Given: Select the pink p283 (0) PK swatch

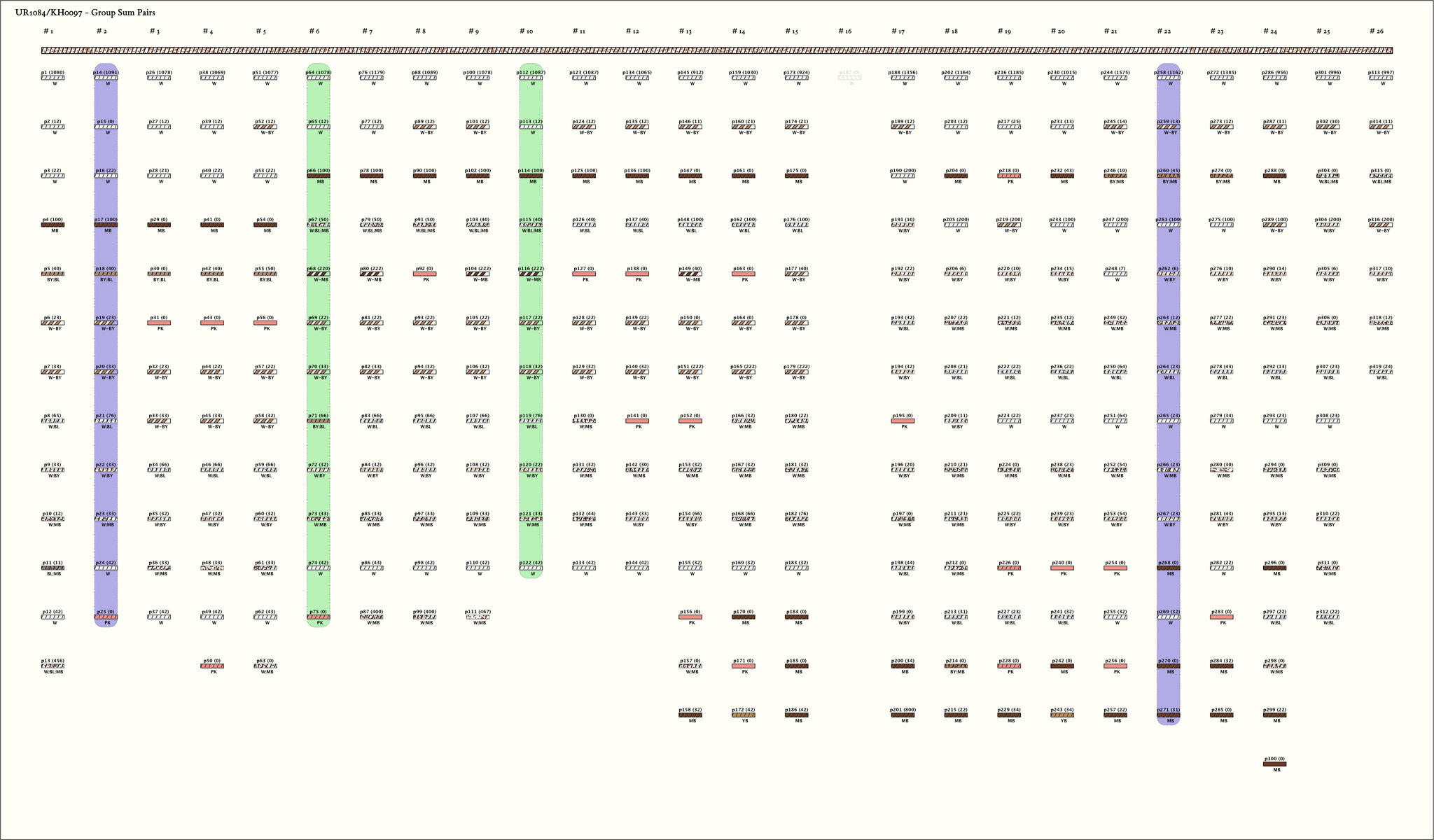Looking at the screenshot, I should tap(1221, 617).
